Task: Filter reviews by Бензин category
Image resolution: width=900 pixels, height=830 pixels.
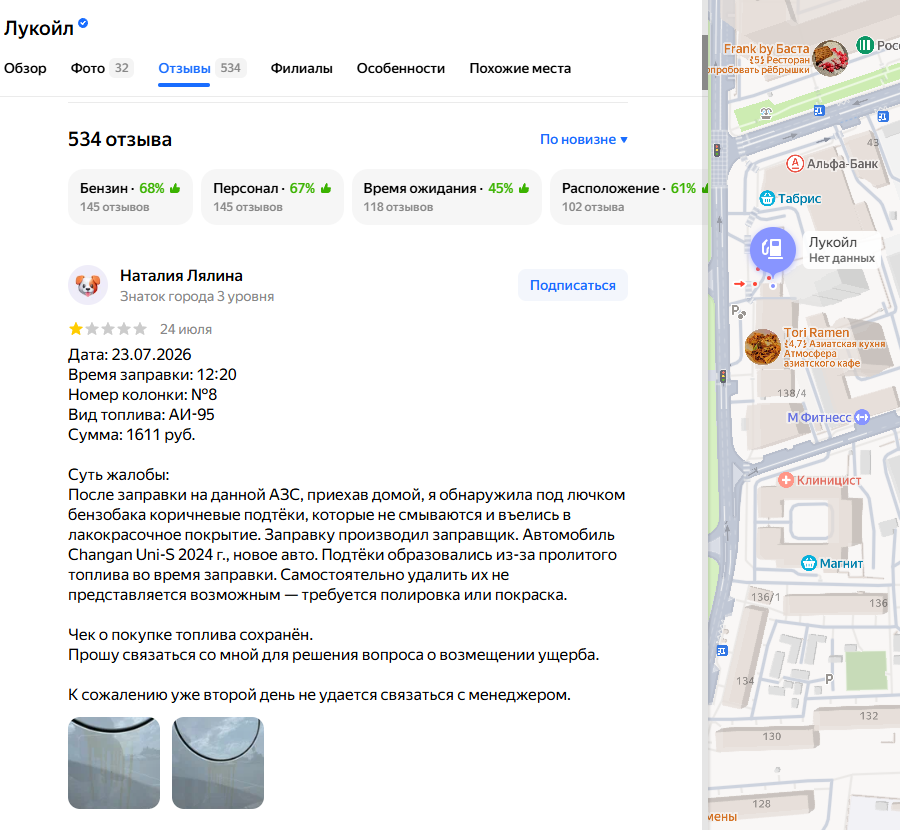Action: pyautogui.click(x=130, y=197)
